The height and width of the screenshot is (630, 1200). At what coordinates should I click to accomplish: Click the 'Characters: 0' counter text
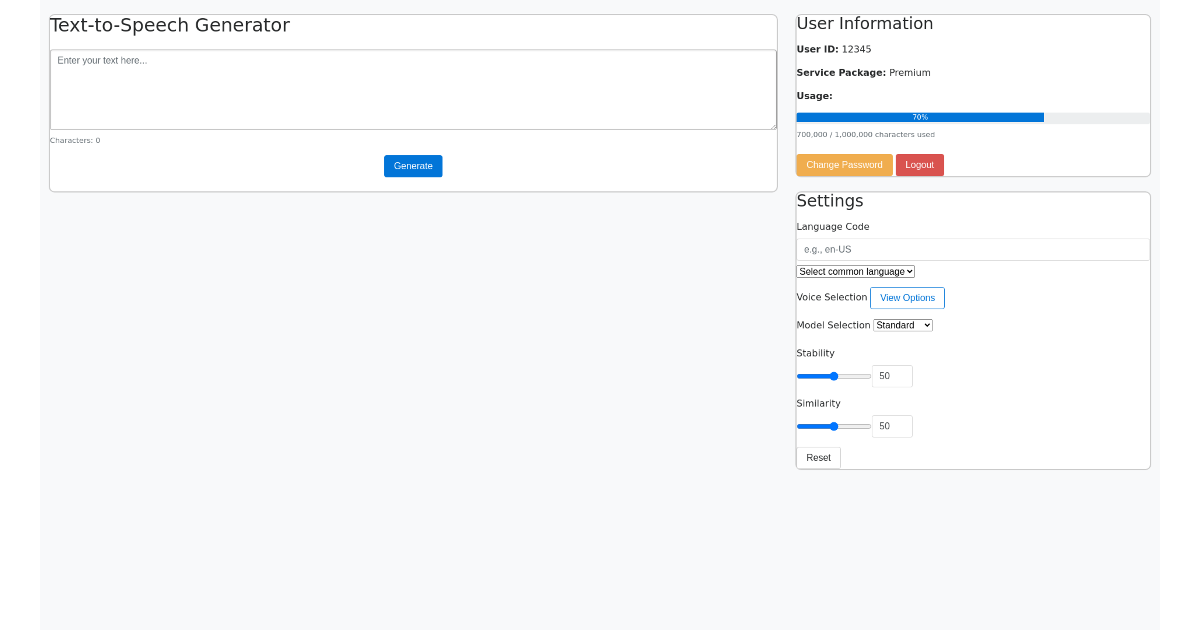pos(75,141)
